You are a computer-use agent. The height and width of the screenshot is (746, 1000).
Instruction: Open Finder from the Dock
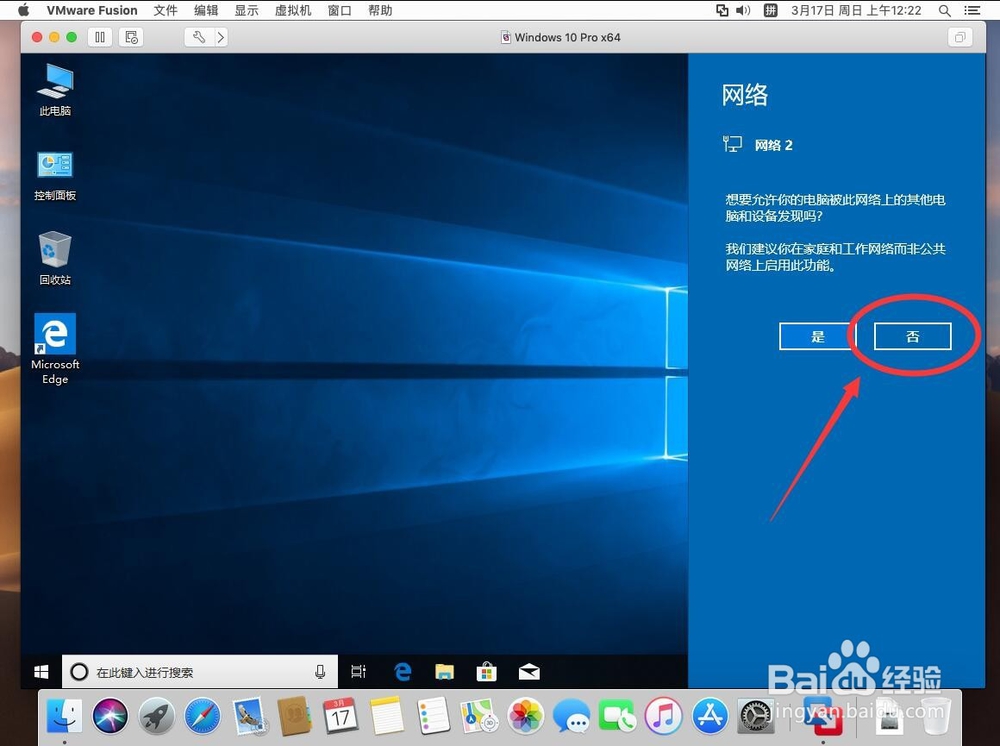click(x=64, y=715)
